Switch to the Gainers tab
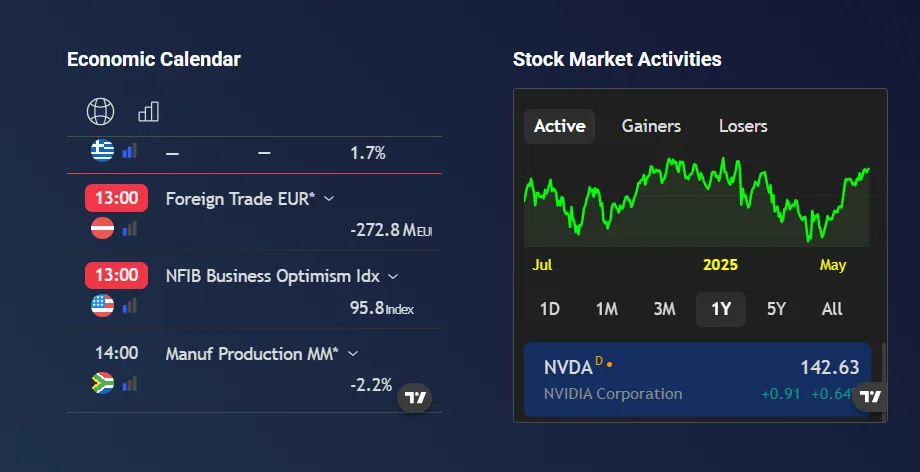Viewport: 920px width, 472px height. (651, 126)
